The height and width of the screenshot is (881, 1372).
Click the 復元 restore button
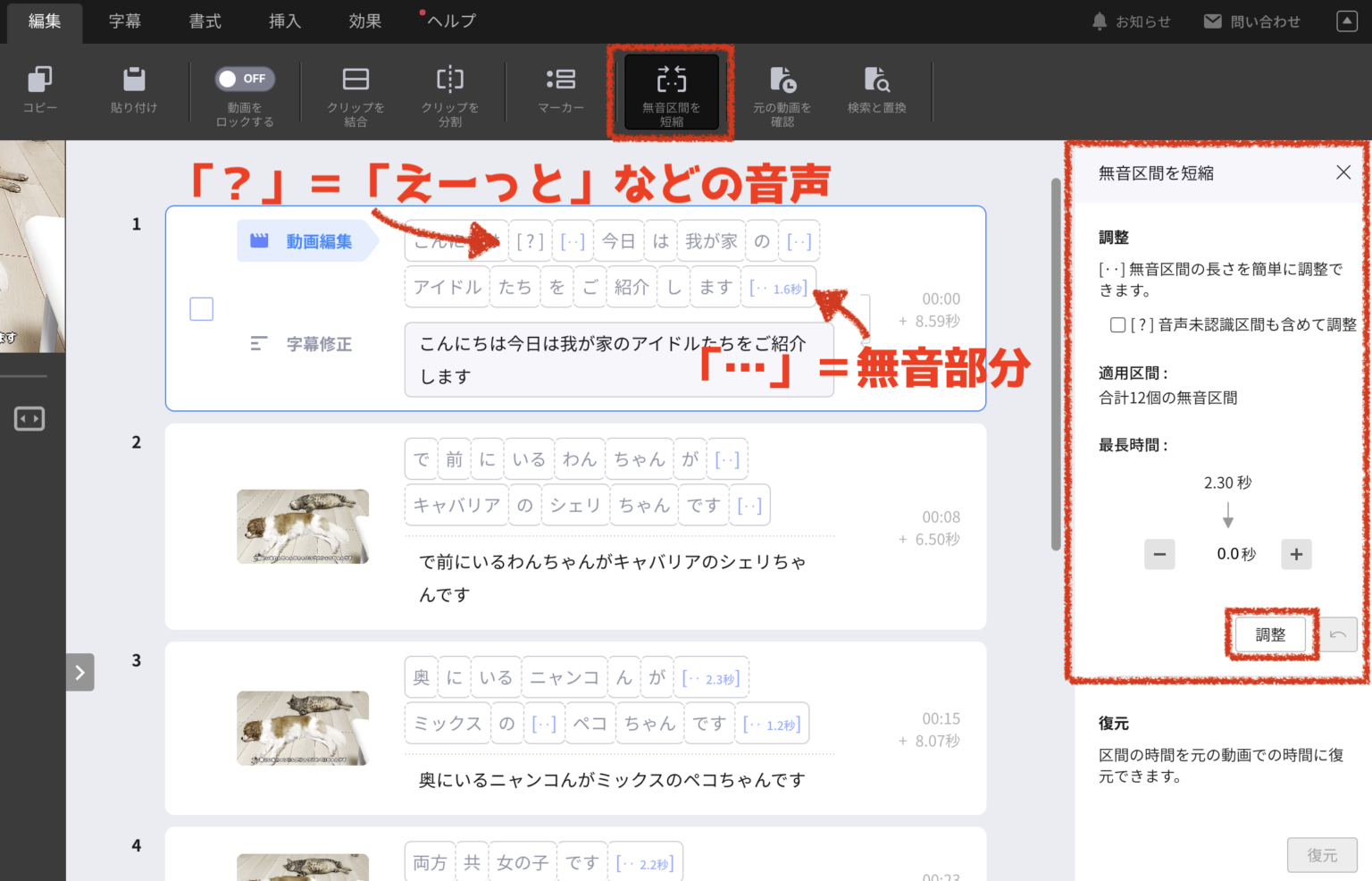(x=1322, y=854)
